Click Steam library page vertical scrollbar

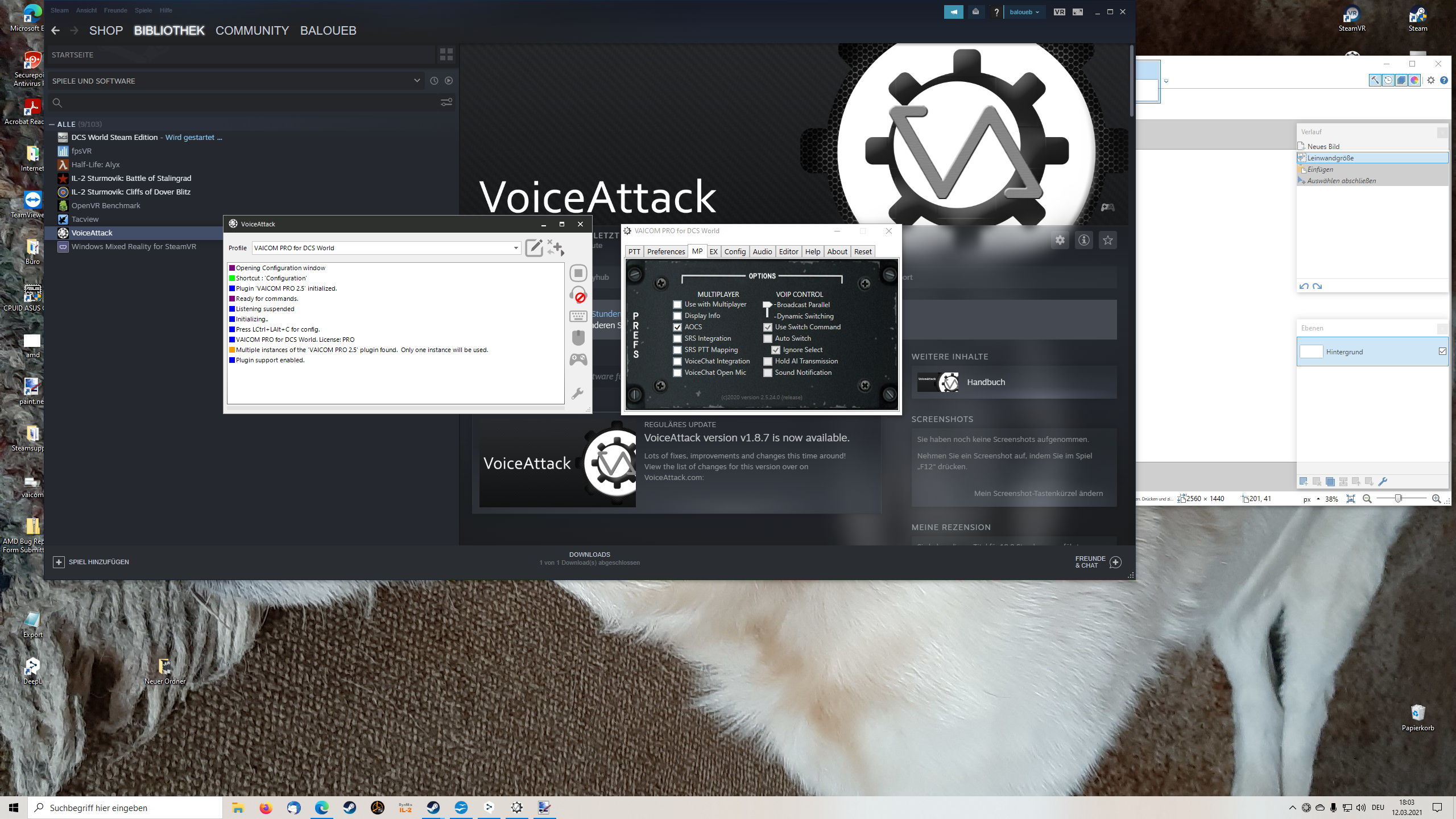[x=1132, y=81]
